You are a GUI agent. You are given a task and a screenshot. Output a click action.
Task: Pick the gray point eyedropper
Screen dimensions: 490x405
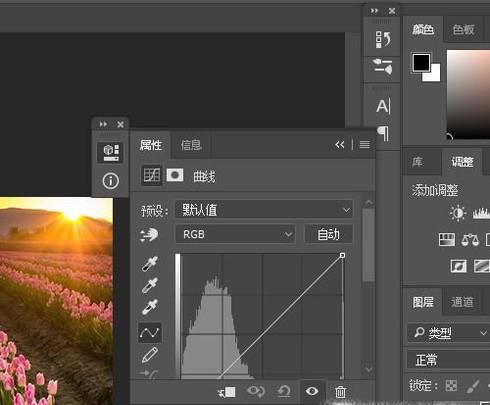tap(150, 286)
